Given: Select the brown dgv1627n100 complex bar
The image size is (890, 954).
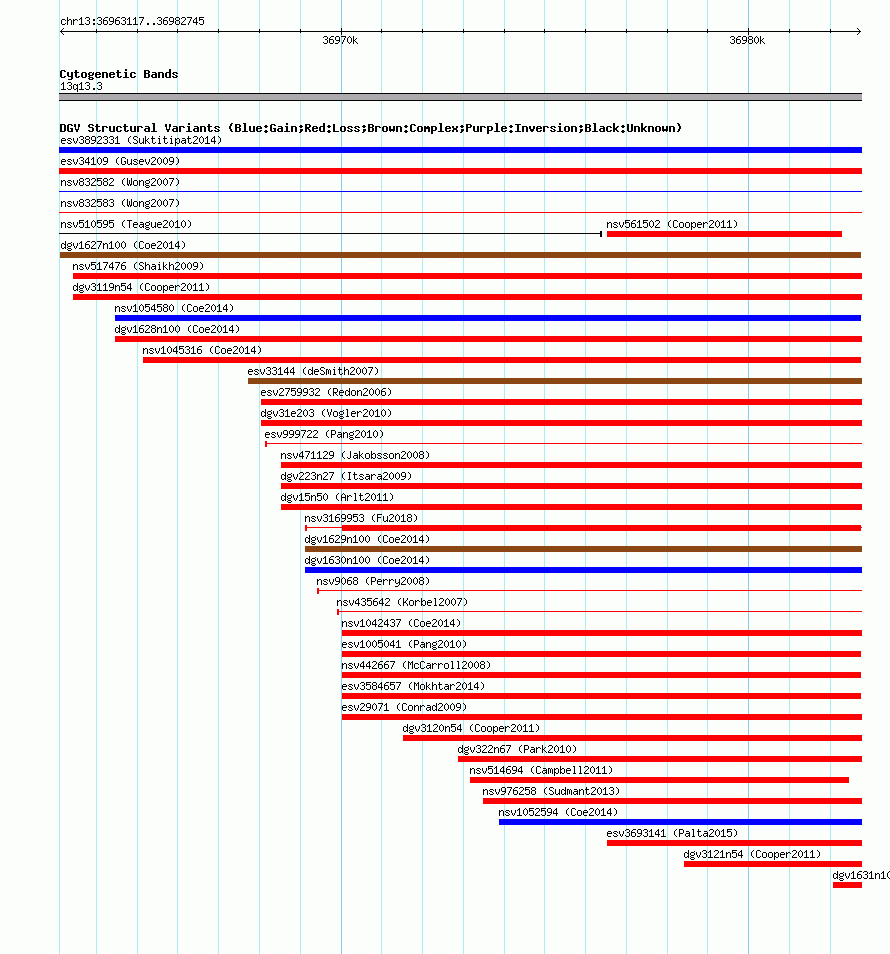Looking at the screenshot, I should click(461, 255).
